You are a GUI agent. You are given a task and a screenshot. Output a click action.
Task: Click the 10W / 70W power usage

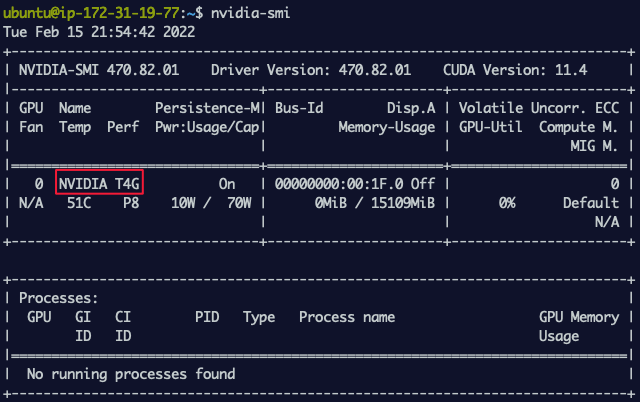point(211,203)
